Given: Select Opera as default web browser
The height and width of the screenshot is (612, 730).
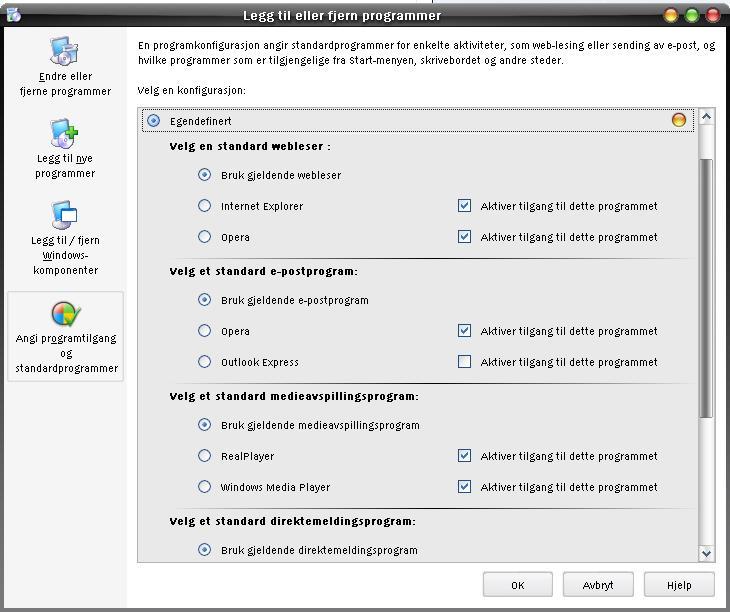Looking at the screenshot, I should [x=205, y=237].
